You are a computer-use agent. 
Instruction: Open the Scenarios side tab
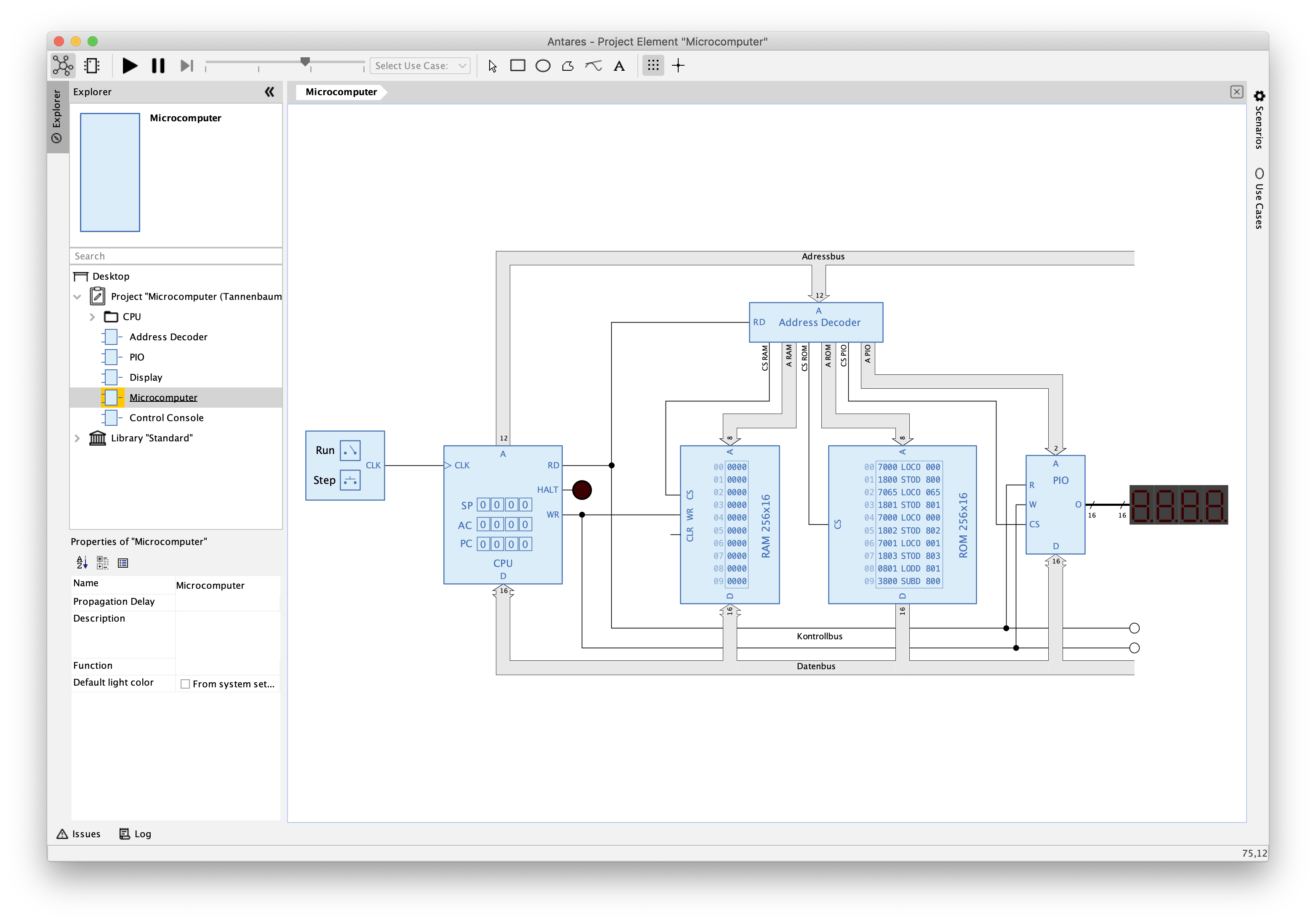(x=1259, y=120)
